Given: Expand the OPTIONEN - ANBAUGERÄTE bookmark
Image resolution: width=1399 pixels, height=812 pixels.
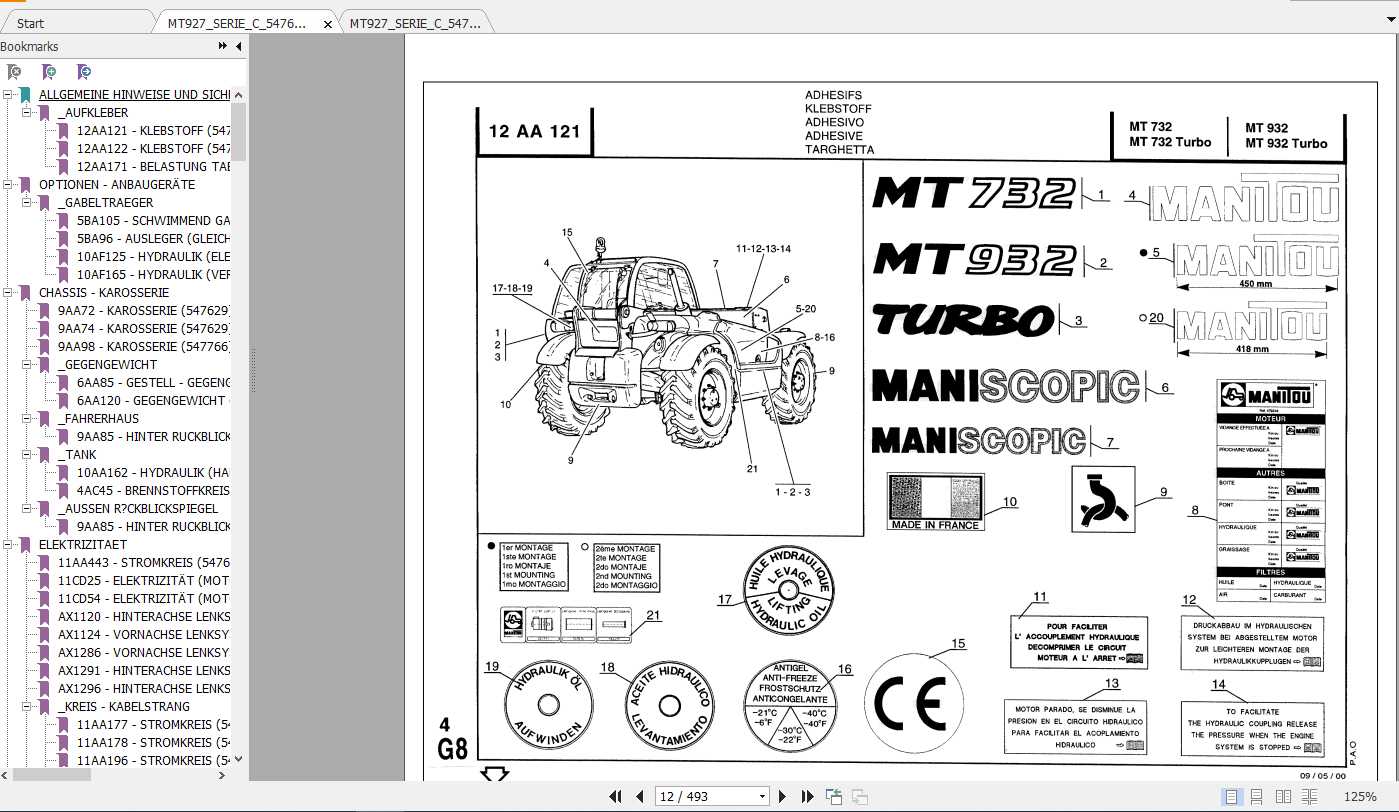Looking at the screenshot, I should click(9, 184).
